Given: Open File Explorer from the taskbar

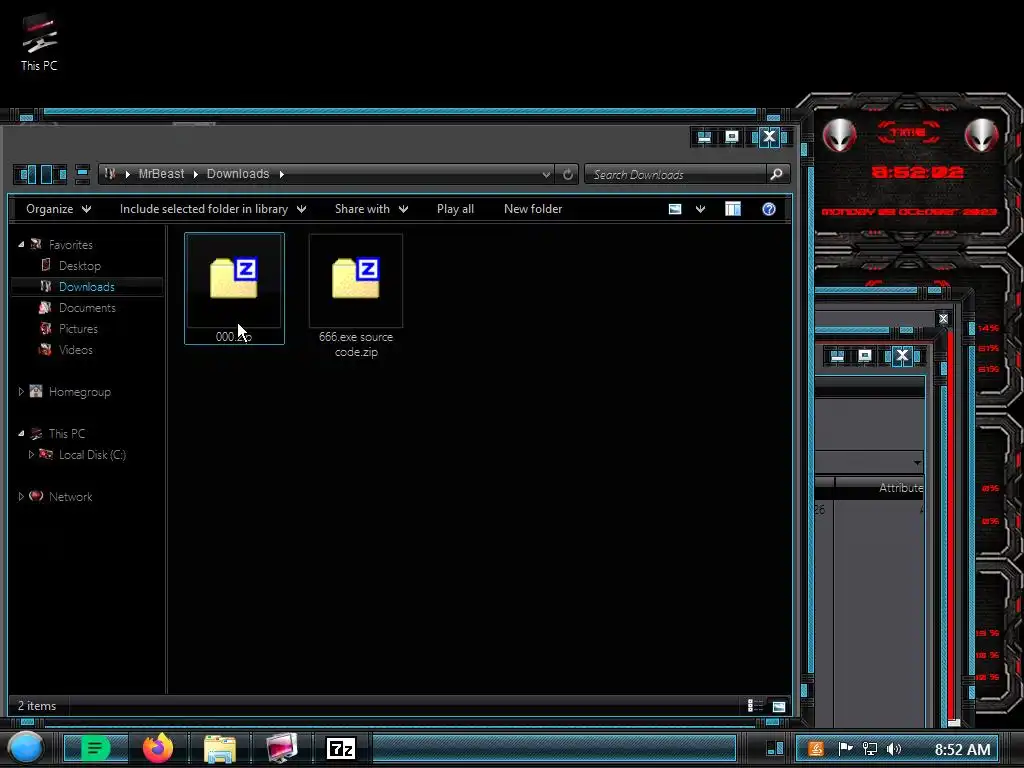Looking at the screenshot, I should click(220, 748).
